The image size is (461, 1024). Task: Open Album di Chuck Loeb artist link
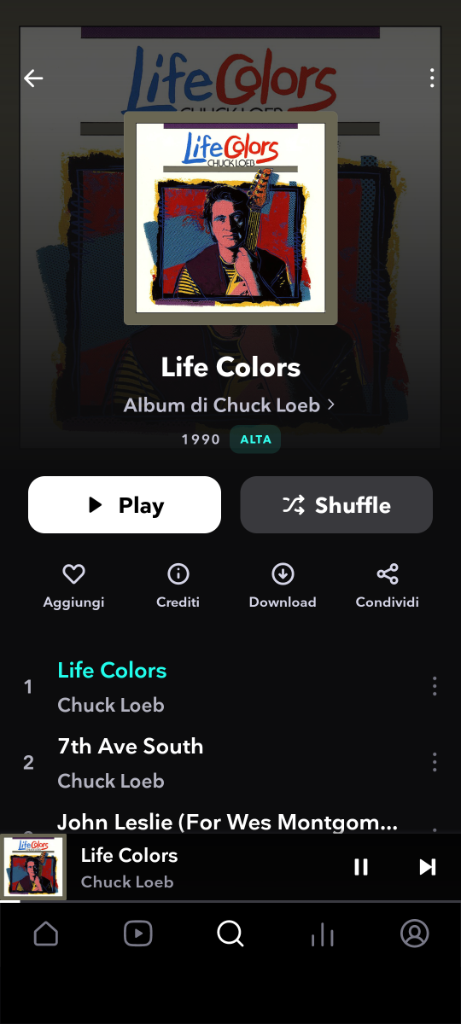(229, 405)
